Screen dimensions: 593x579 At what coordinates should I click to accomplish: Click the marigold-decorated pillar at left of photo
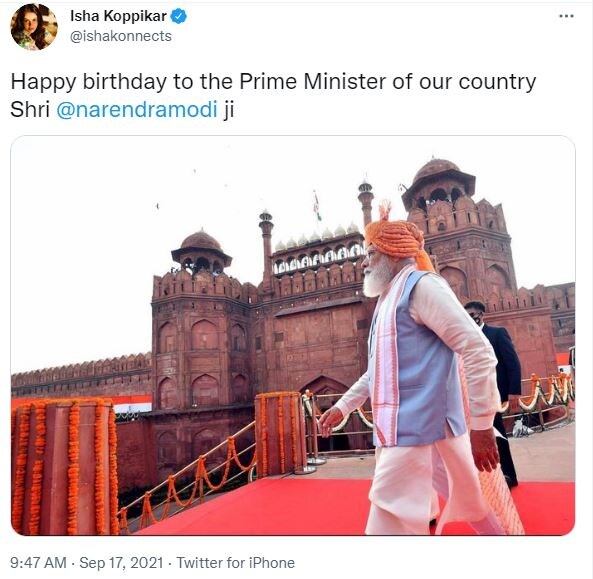tap(64, 467)
